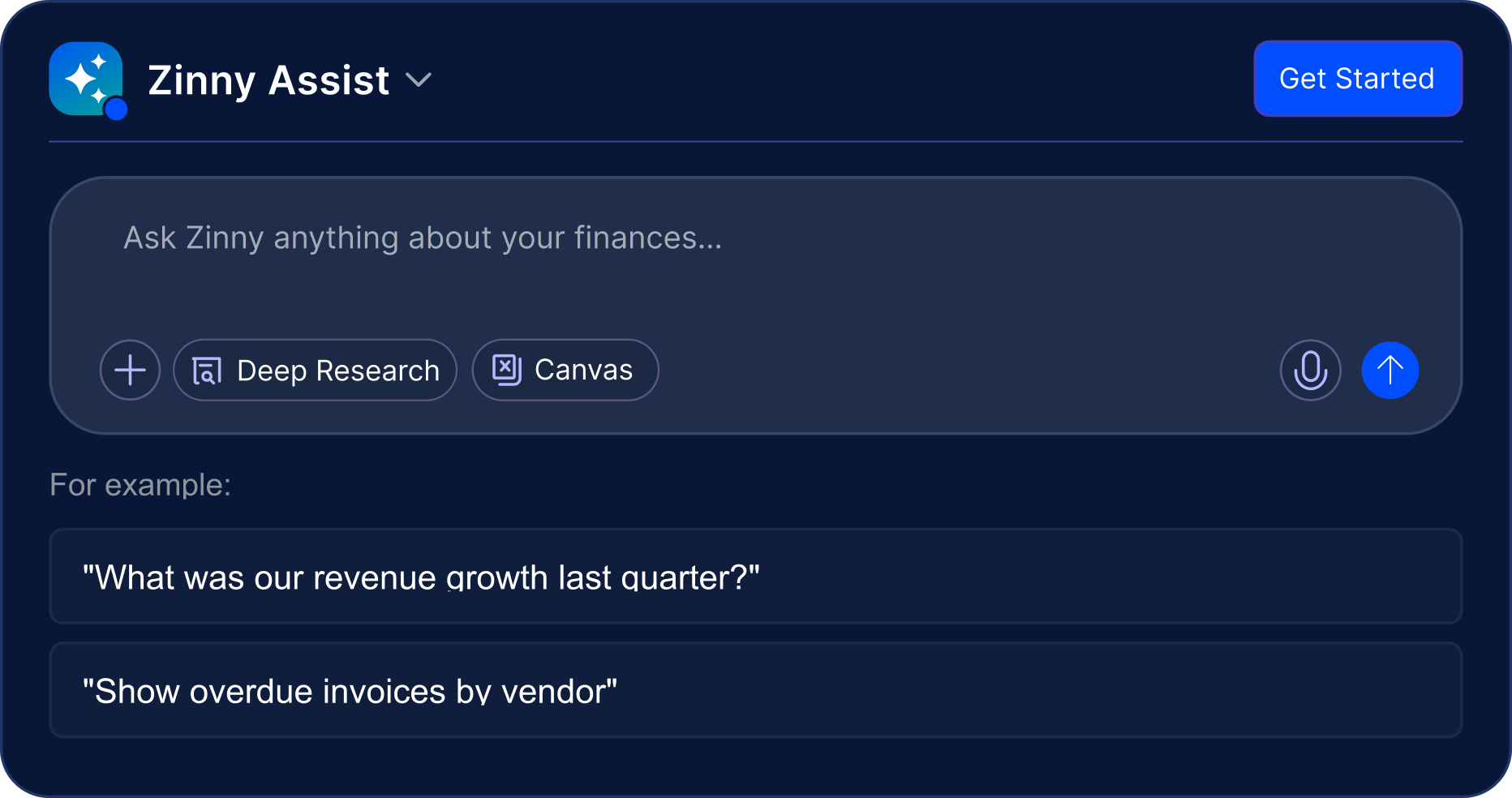Click the Canvas icon in the prompt box

tap(507, 370)
